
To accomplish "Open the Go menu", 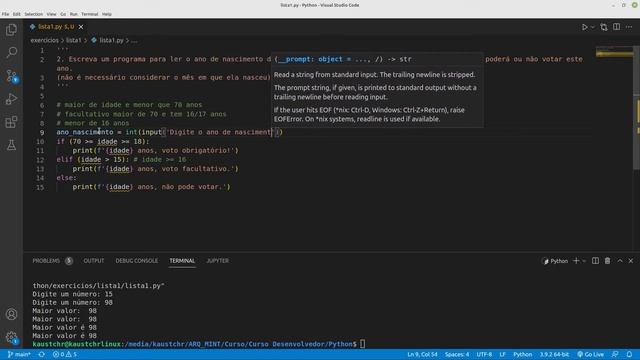I will point(63,14).
